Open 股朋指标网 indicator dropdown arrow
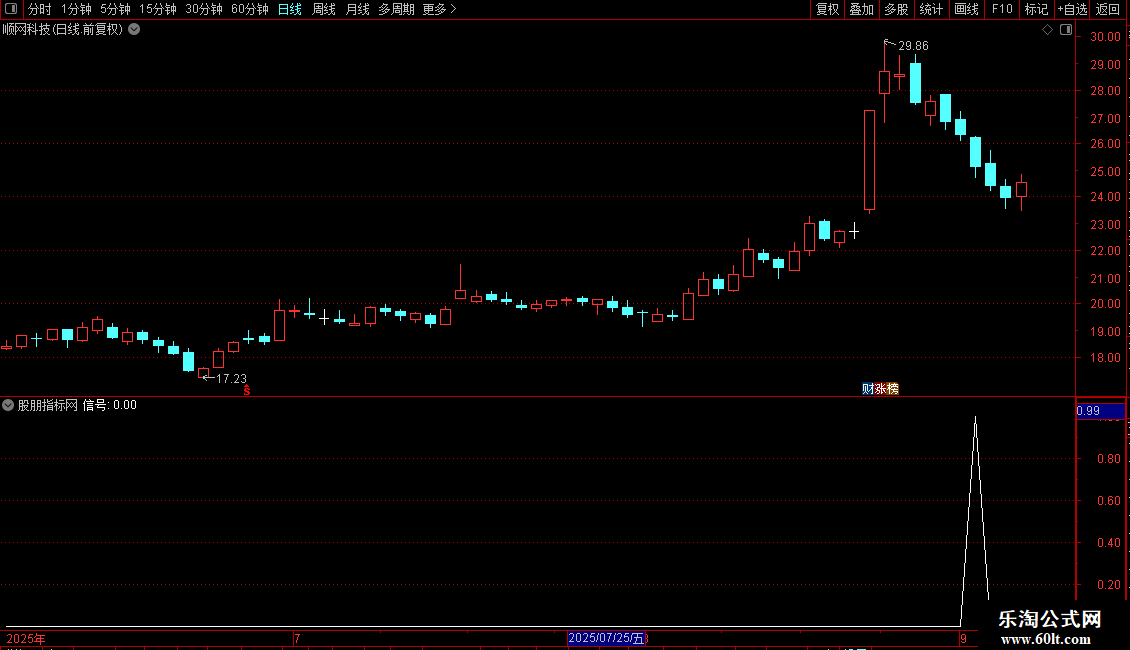The image size is (1130, 650). click(x=8, y=405)
